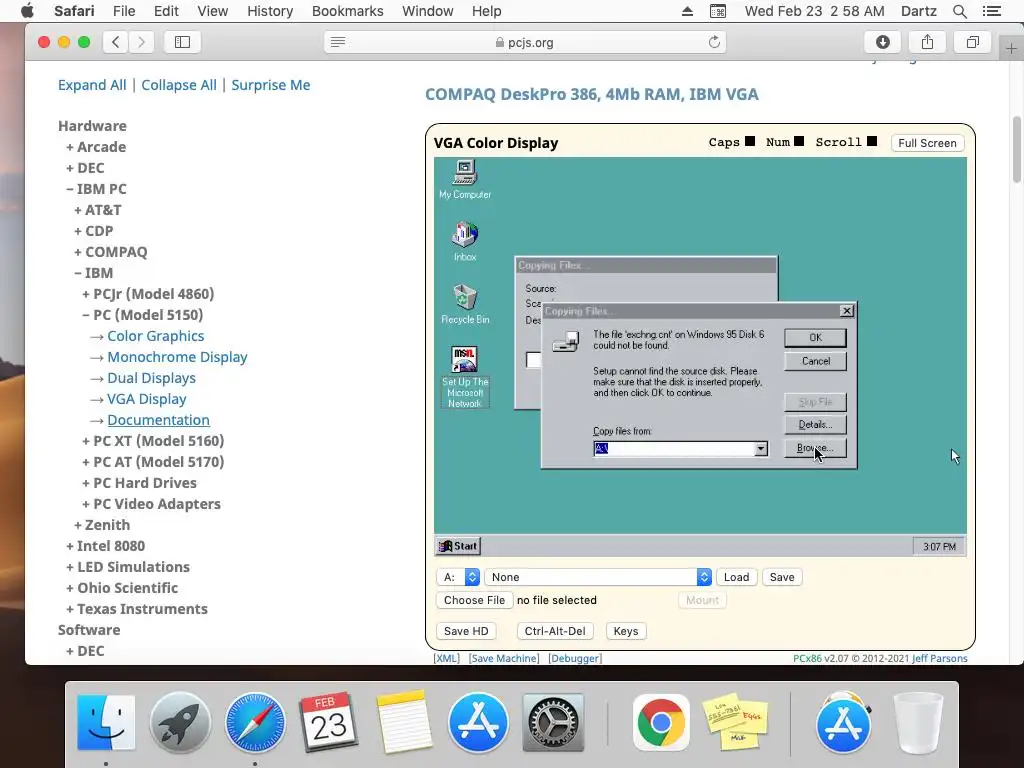
Task: Click the Load diskette button
Action: [737, 577]
